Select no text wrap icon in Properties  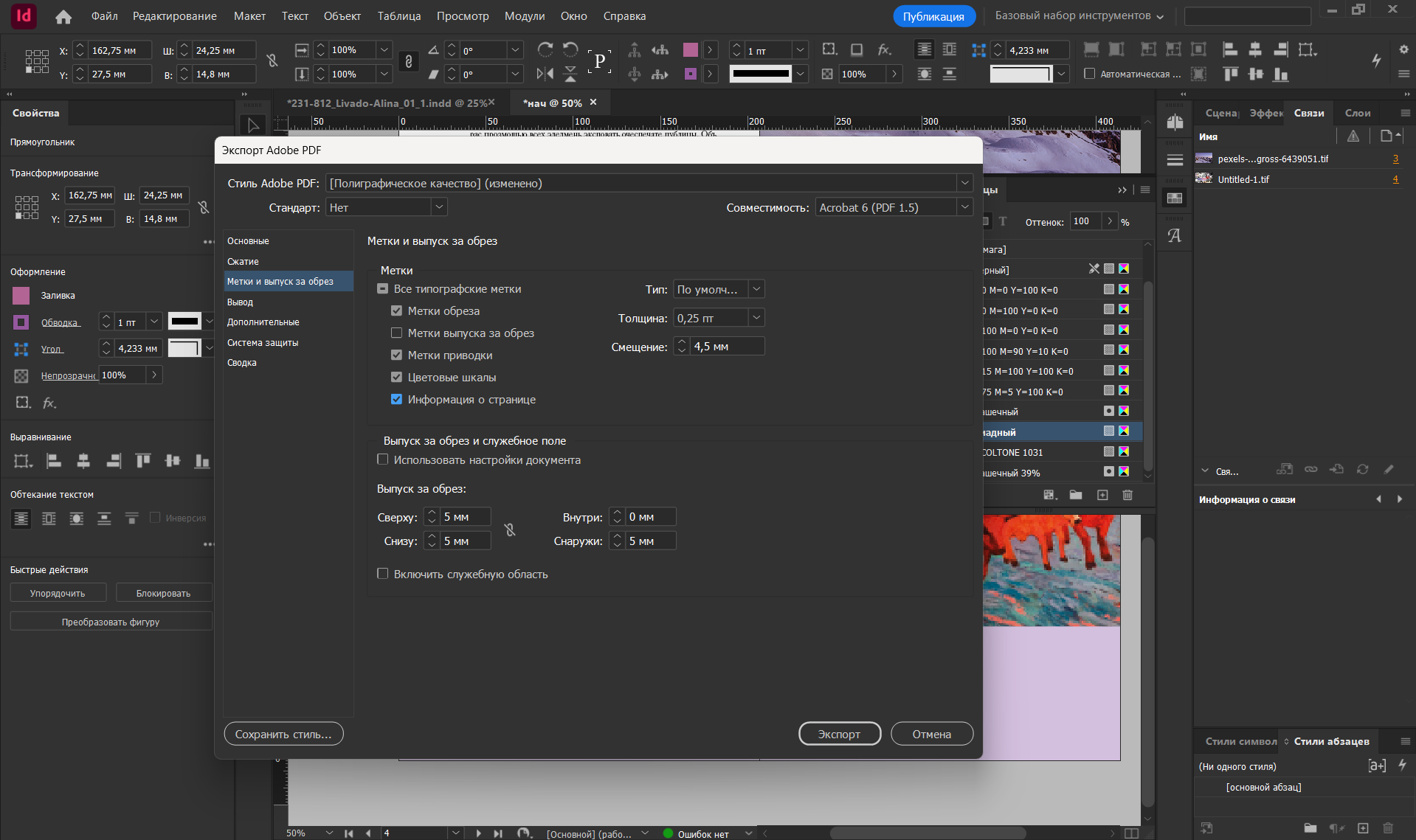tap(21, 518)
